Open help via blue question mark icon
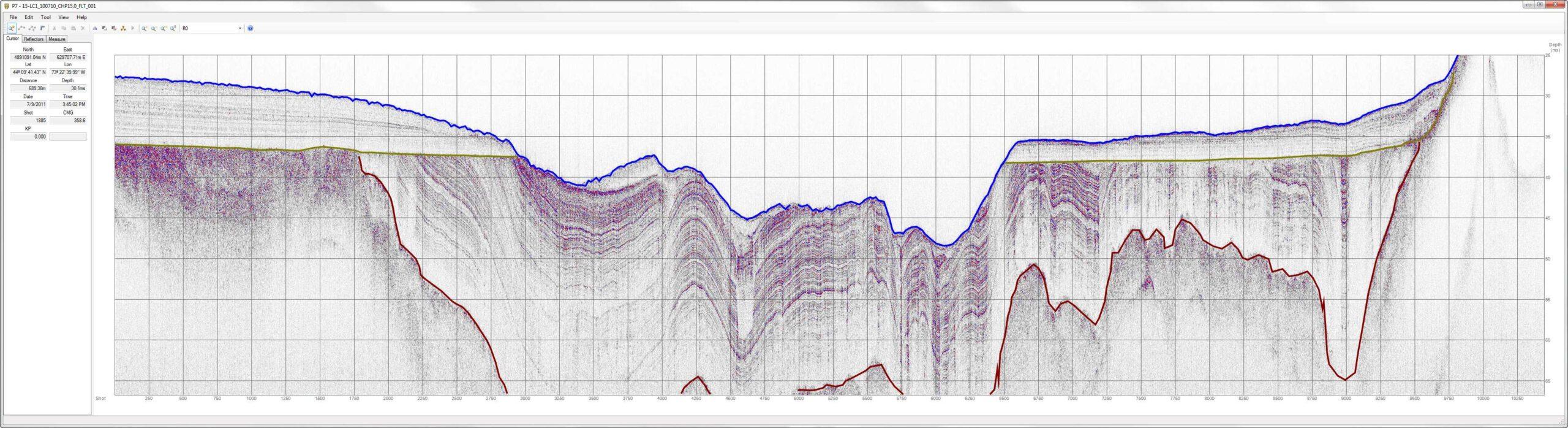Viewport: 1568px width, 428px height. coord(251,28)
